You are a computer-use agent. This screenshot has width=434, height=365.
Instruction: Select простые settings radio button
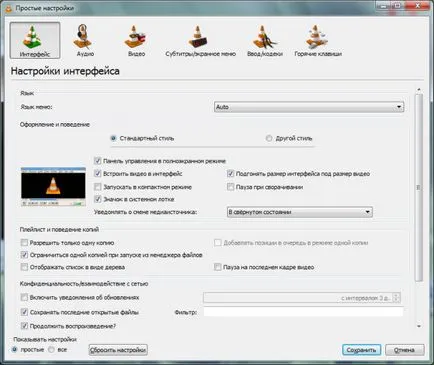[x=14, y=350]
